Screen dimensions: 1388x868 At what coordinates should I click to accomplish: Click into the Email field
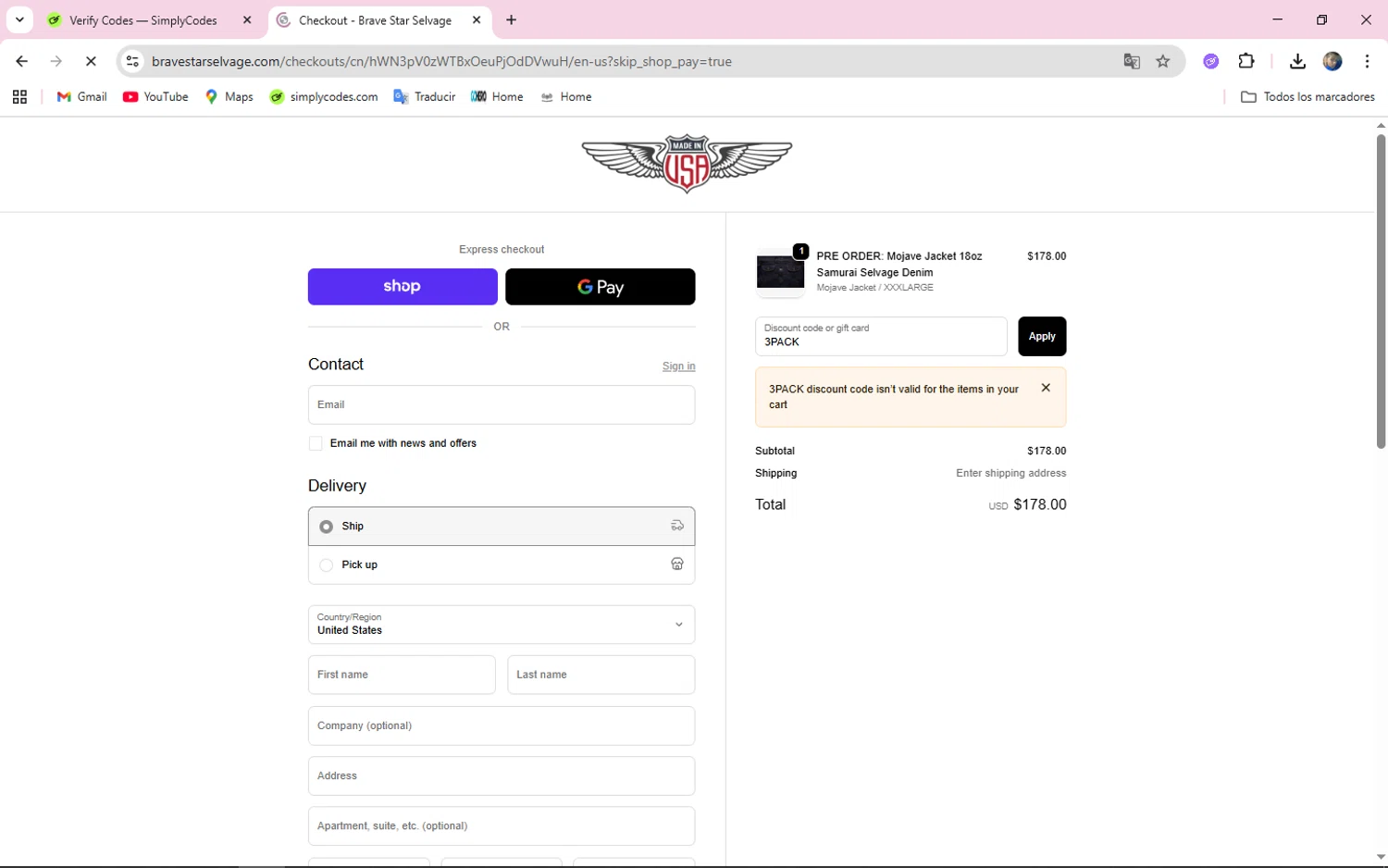[502, 405]
